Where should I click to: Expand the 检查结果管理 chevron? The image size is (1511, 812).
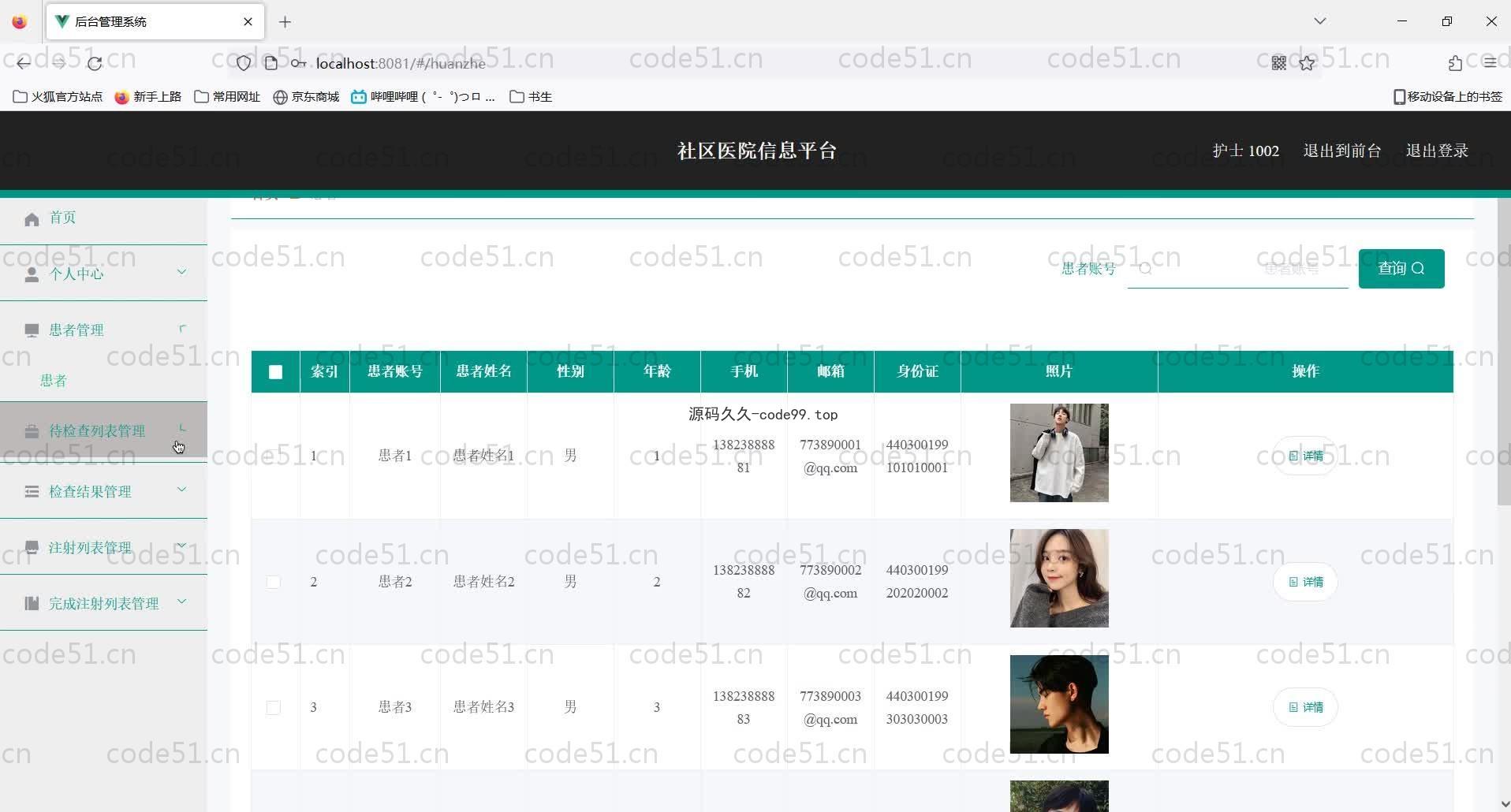coord(182,490)
